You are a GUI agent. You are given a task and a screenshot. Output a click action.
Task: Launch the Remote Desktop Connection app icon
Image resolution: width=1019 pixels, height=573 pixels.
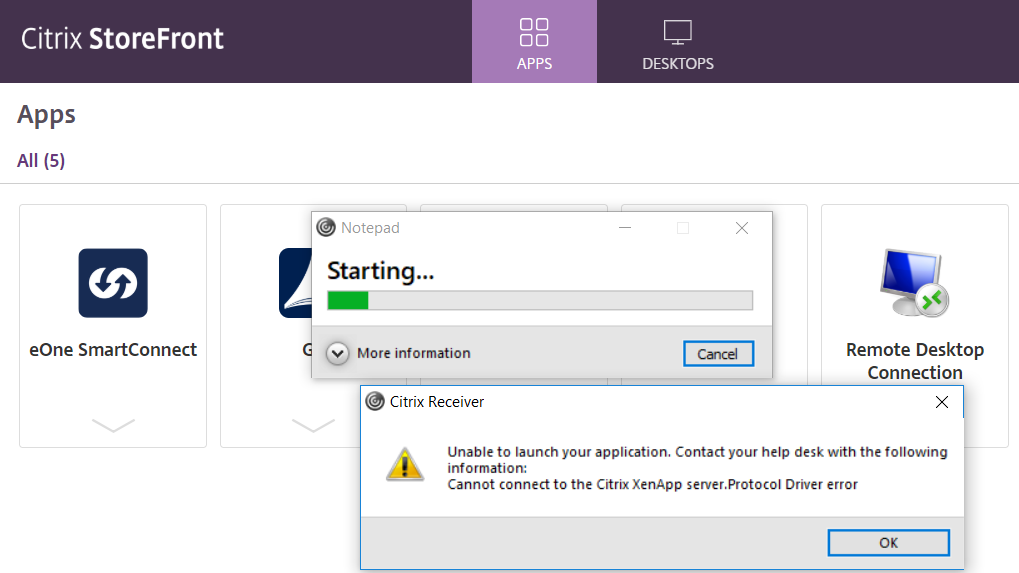(x=914, y=283)
